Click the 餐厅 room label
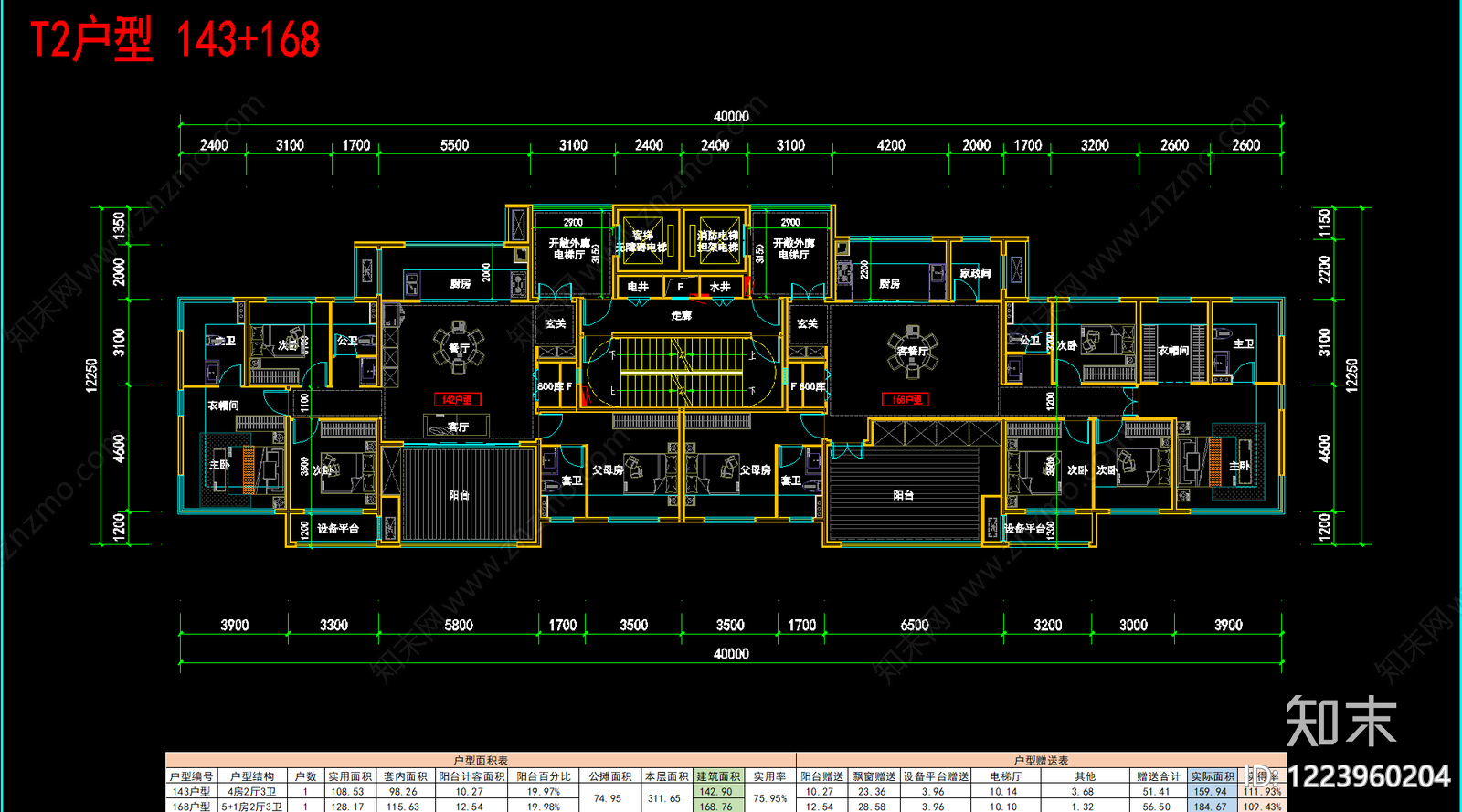 tap(459, 348)
